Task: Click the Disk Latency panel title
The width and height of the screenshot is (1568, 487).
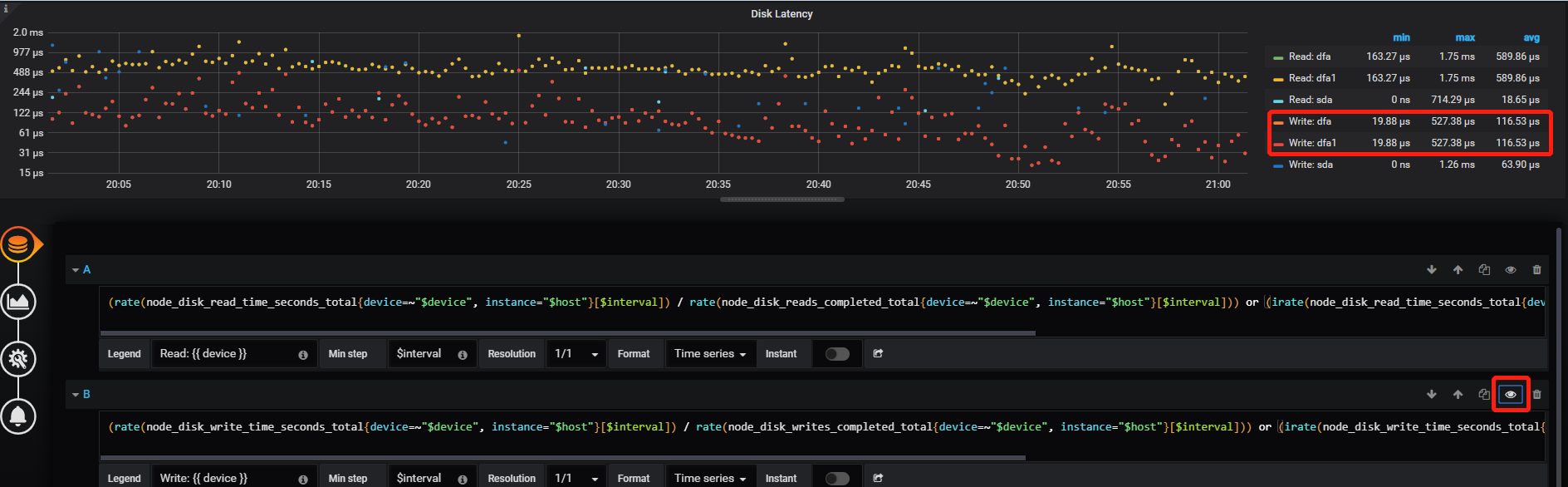Action: (x=782, y=14)
